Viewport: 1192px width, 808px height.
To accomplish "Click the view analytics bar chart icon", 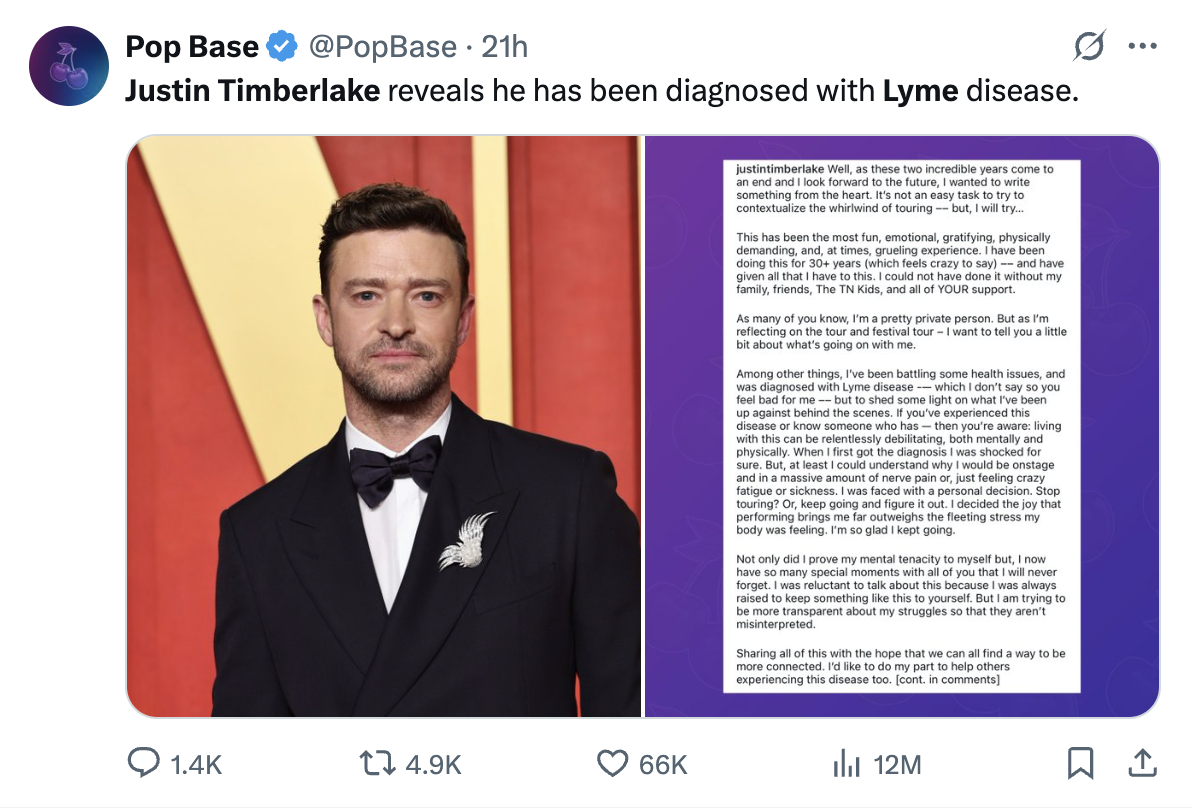I will [x=846, y=764].
